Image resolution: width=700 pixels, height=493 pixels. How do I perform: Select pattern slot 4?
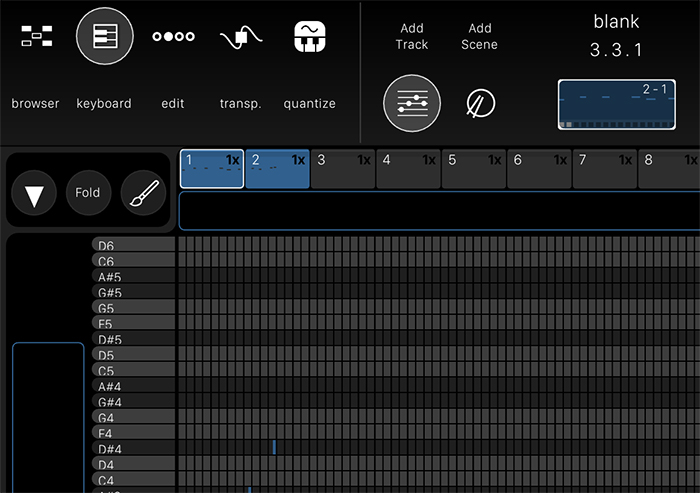pyautogui.click(x=408, y=169)
